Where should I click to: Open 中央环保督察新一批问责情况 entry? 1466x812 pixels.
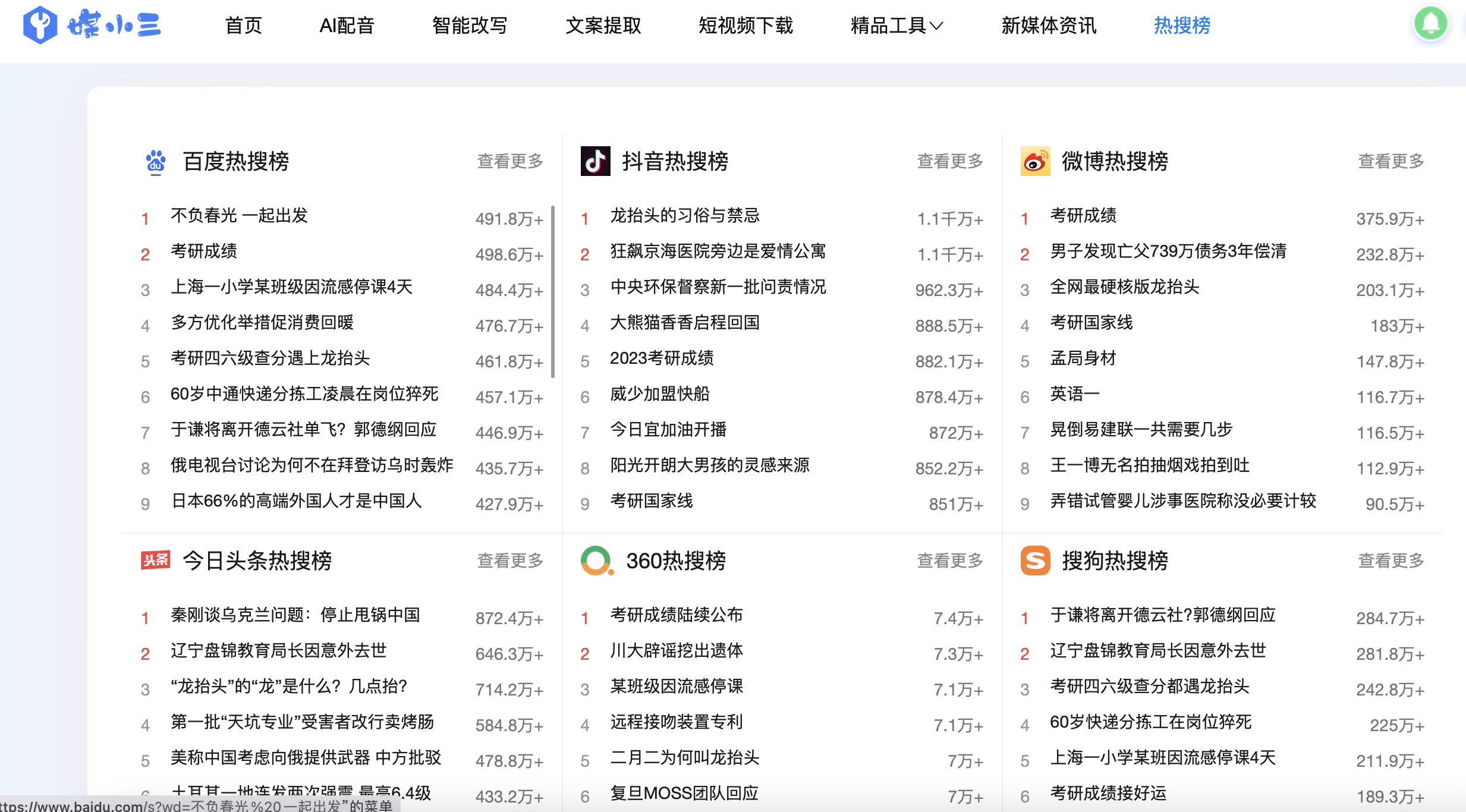click(x=718, y=287)
